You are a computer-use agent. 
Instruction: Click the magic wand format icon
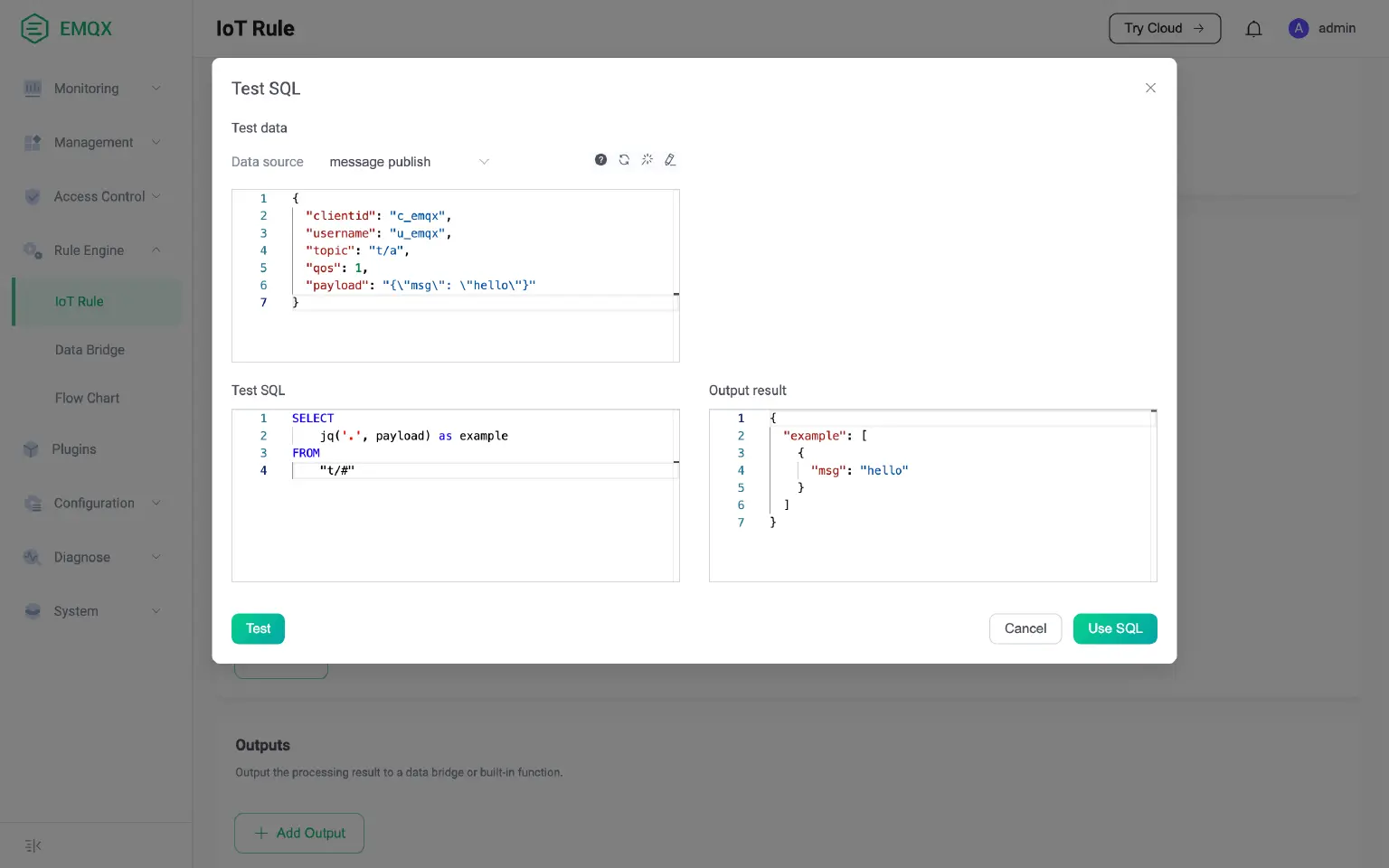click(647, 160)
